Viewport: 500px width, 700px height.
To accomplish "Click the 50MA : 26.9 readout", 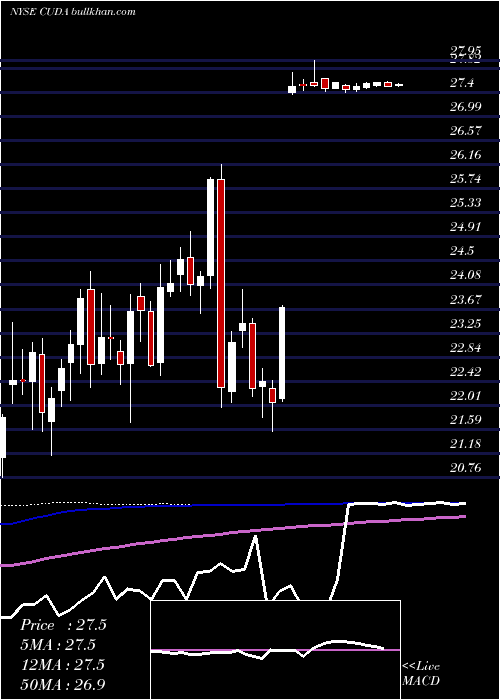I will click(x=63, y=685).
